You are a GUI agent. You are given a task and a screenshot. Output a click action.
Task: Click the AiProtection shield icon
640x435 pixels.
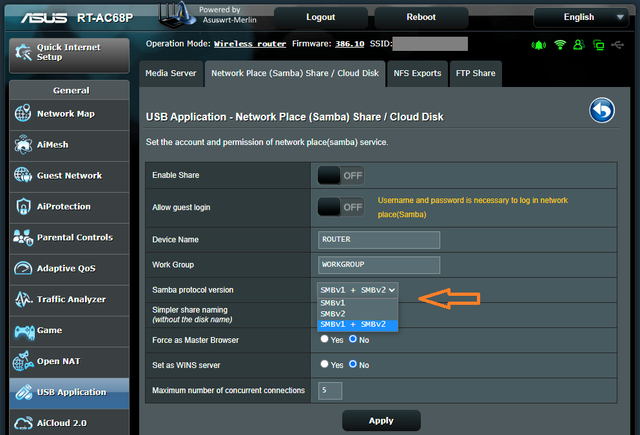(x=23, y=206)
